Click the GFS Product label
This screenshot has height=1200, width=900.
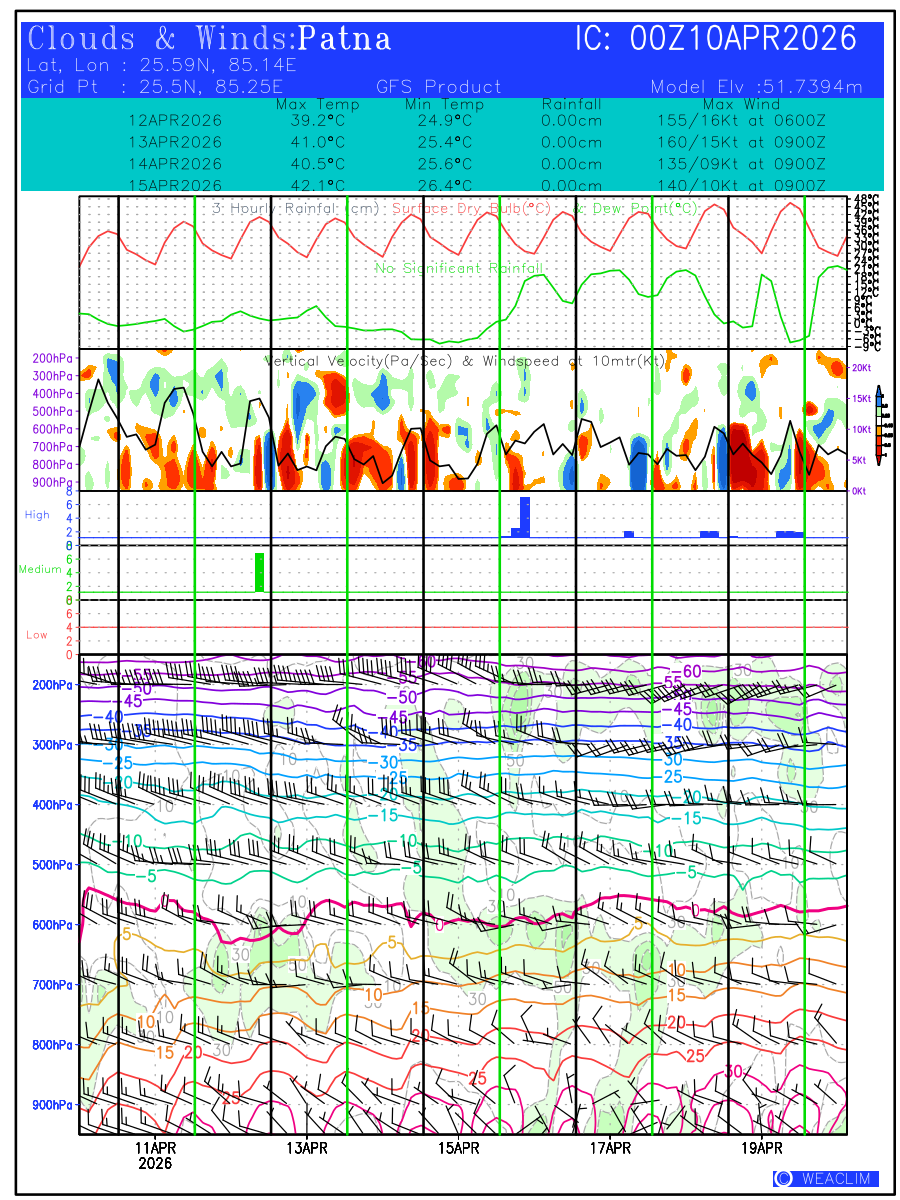439,87
